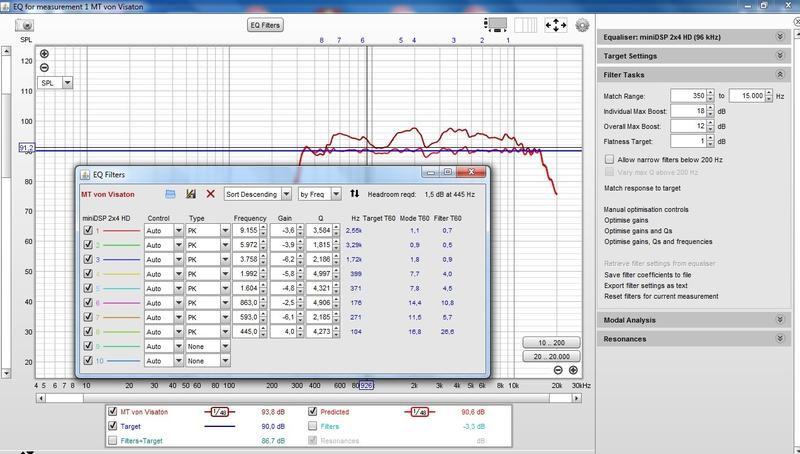Click the 20 .. 20.000 range button
Screen dimensions: 800x454
click(549, 356)
